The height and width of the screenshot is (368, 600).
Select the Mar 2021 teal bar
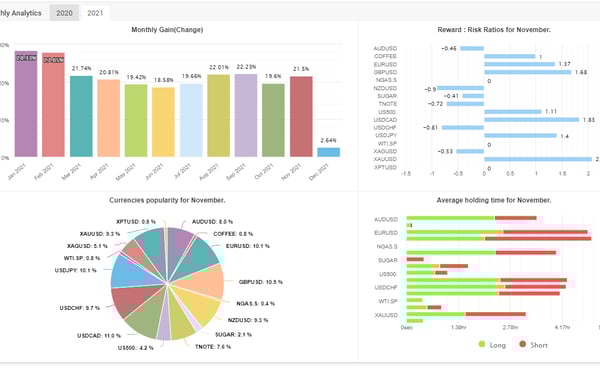[x=81, y=116]
